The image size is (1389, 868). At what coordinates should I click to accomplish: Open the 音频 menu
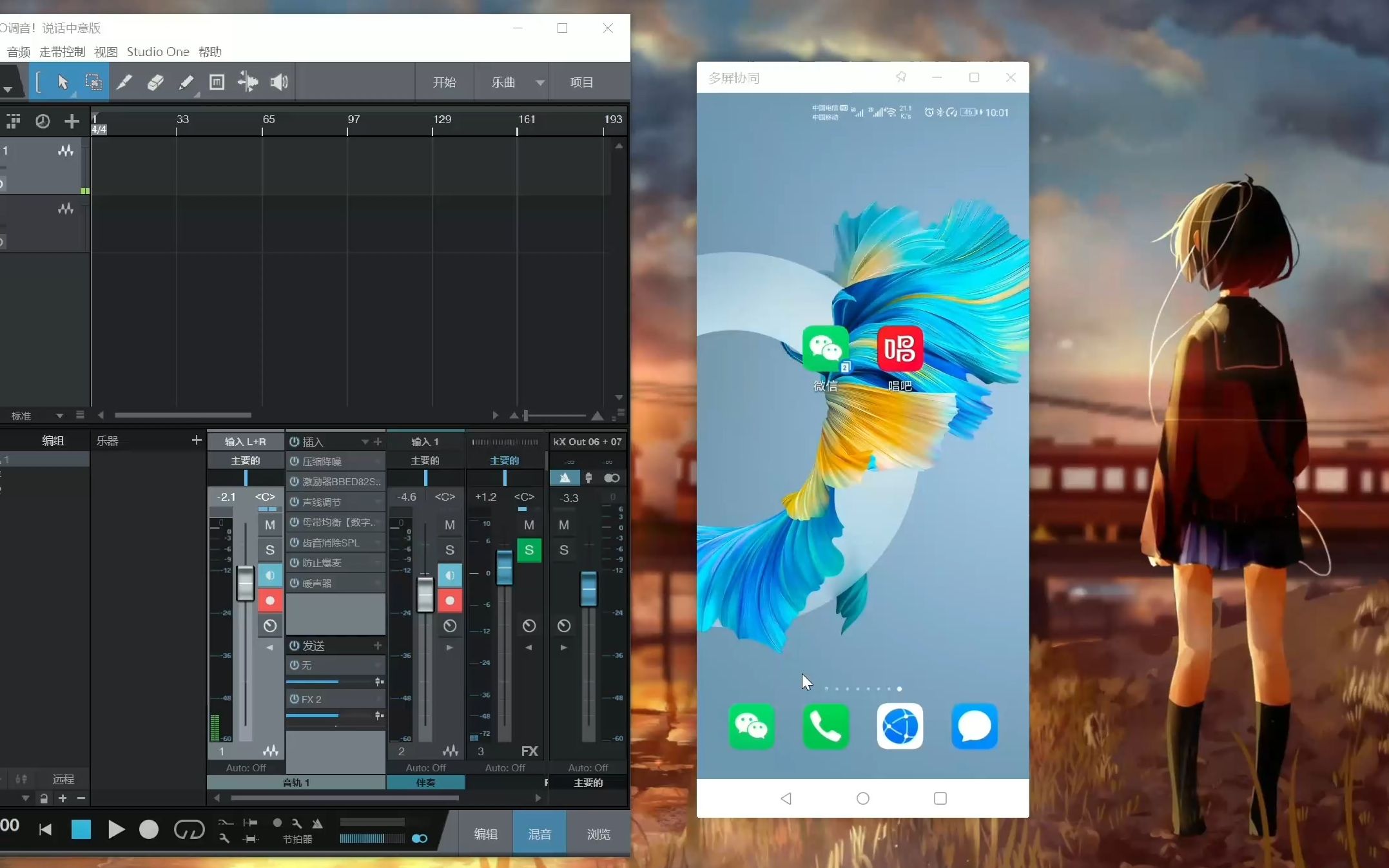(x=18, y=52)
